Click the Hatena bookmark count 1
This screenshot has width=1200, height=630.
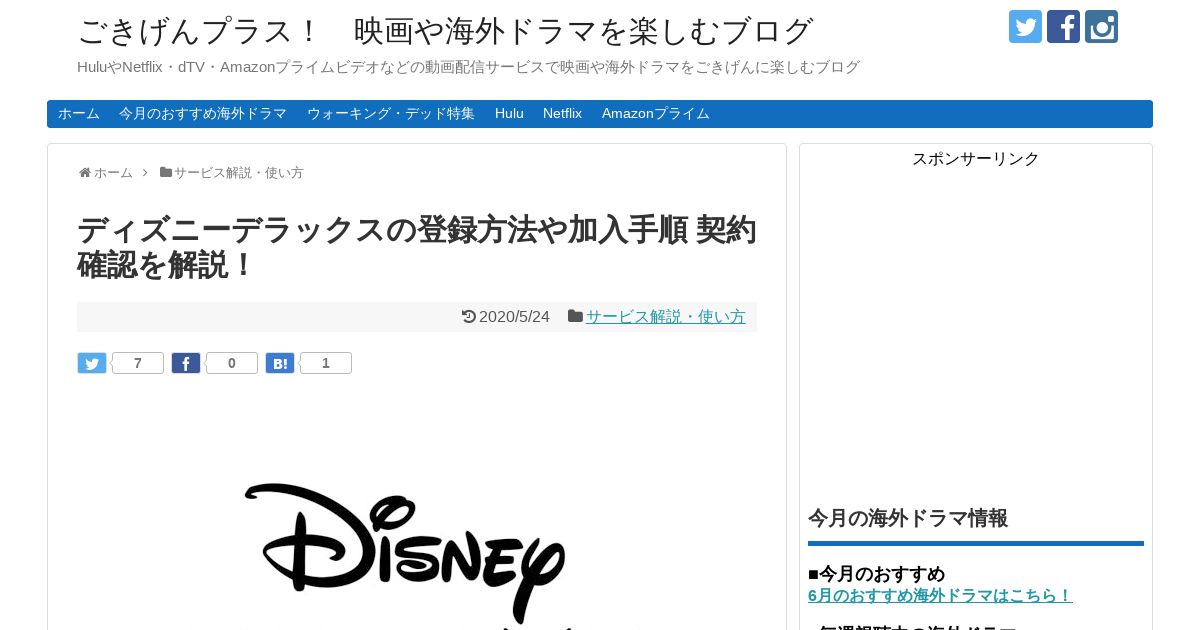tap(326, 363)
